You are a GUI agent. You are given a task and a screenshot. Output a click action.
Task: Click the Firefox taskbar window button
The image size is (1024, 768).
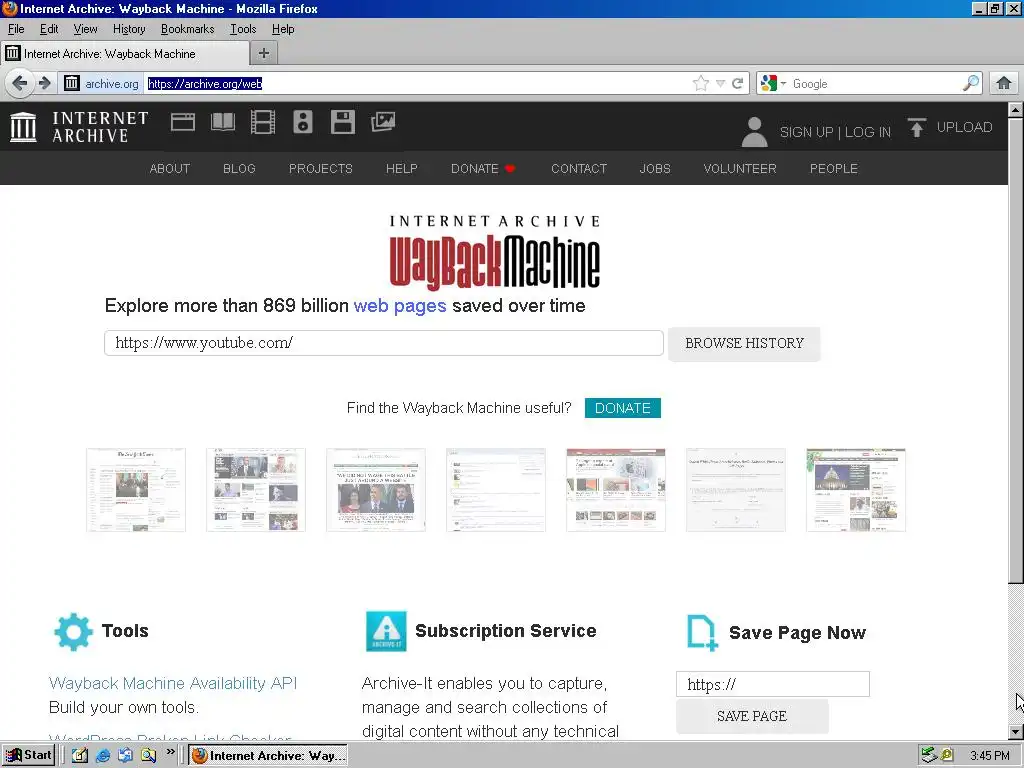(x=268, y=756)
